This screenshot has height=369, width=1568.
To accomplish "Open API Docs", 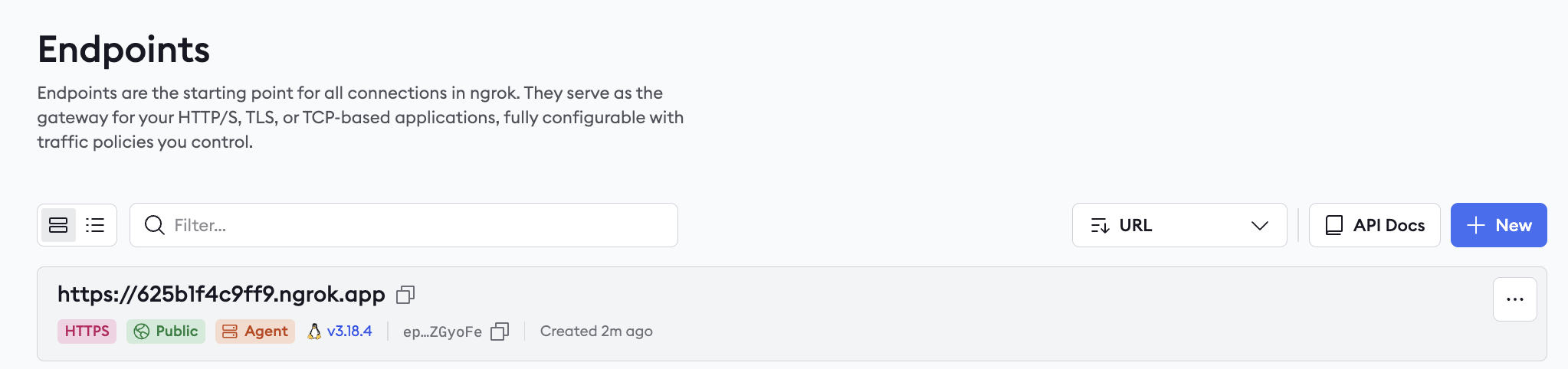I will 1375,225.
